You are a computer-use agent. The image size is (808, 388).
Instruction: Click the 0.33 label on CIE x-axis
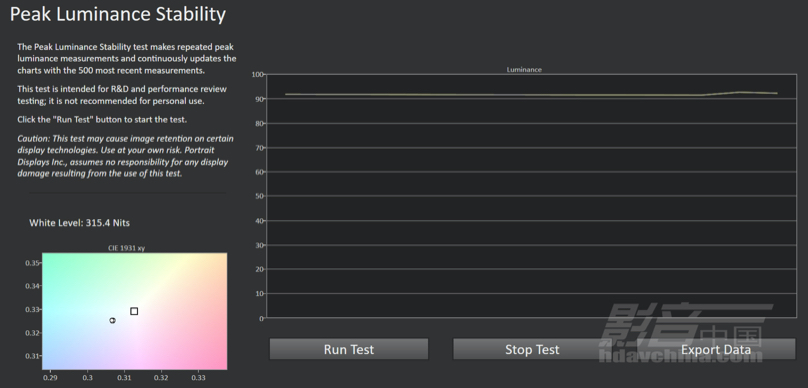pyautogui.click(x=198, y=378)
